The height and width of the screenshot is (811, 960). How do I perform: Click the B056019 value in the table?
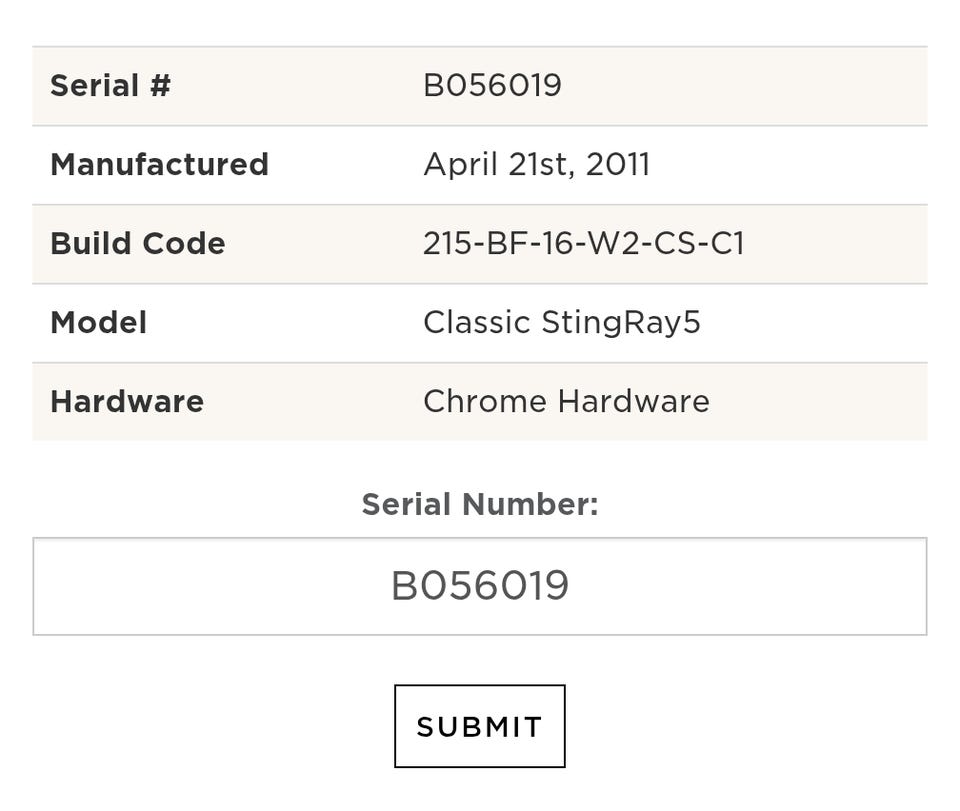[492, 86]
